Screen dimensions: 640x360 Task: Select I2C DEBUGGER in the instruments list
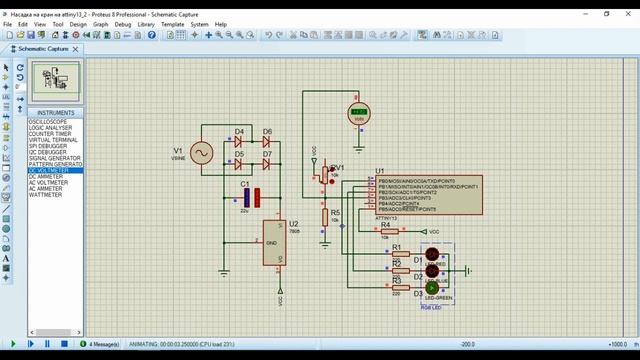pyautogui.click(x=56, y=152)
